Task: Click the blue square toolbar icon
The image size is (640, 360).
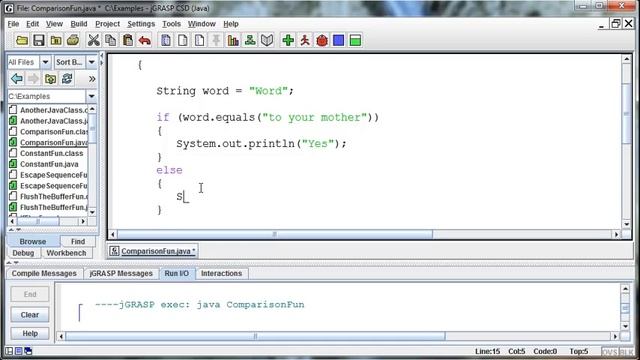Action: click(338, 40)
